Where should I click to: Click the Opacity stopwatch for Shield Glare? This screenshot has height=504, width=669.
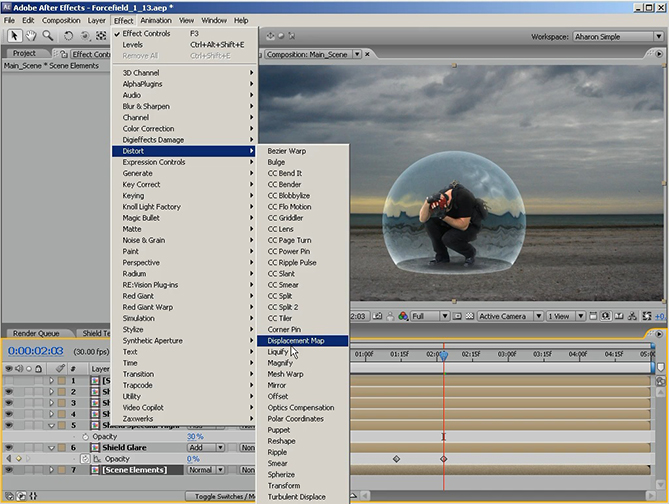coord(85,459)
